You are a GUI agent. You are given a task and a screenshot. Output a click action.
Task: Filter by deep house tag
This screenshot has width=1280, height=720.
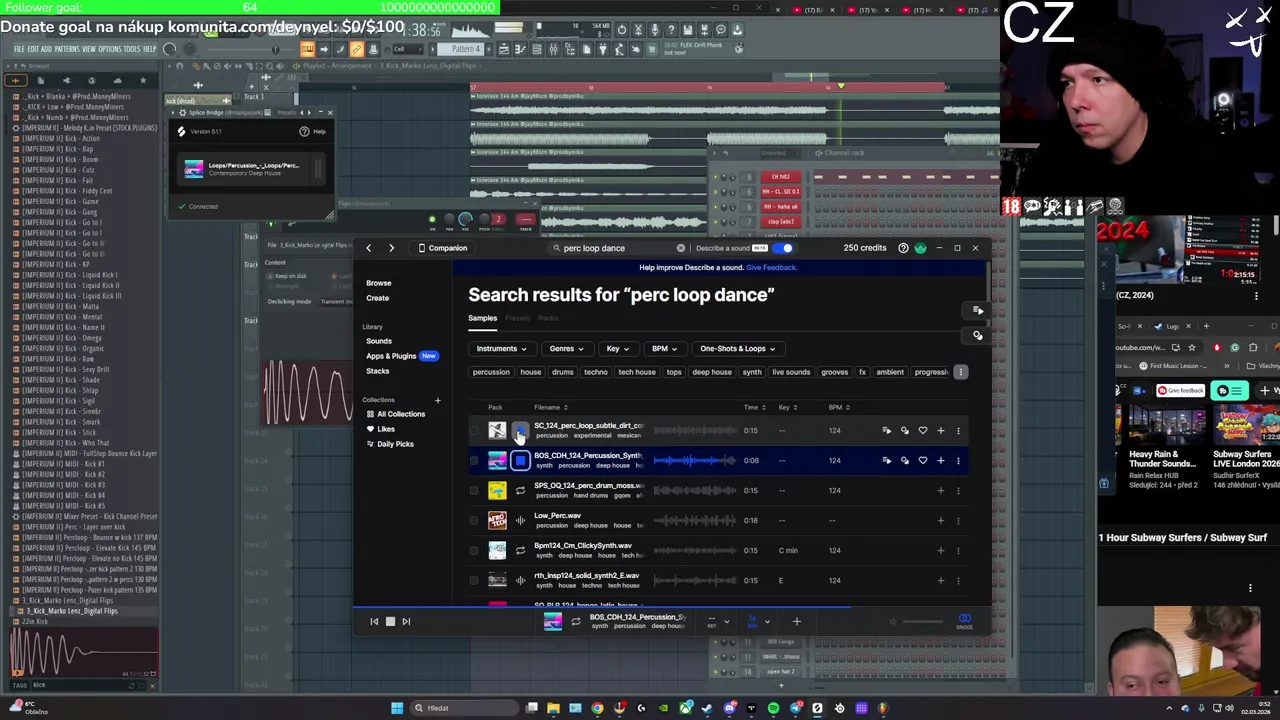712,372
